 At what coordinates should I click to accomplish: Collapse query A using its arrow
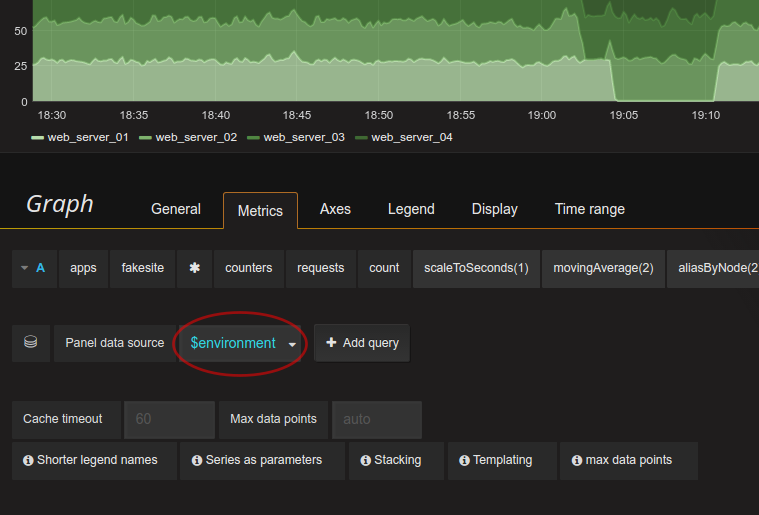[24, 268]
